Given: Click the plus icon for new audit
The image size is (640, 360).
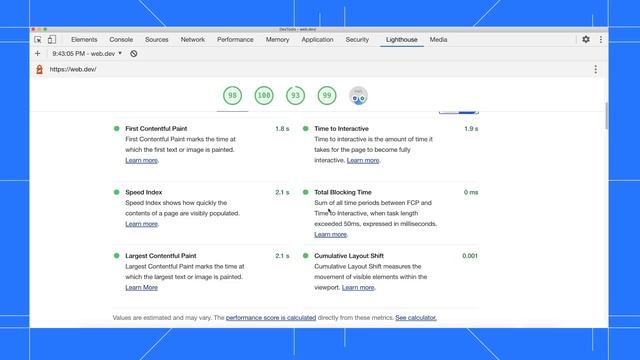Looking at the screenshot, I should pyautogui.click(x=38, y=53).
